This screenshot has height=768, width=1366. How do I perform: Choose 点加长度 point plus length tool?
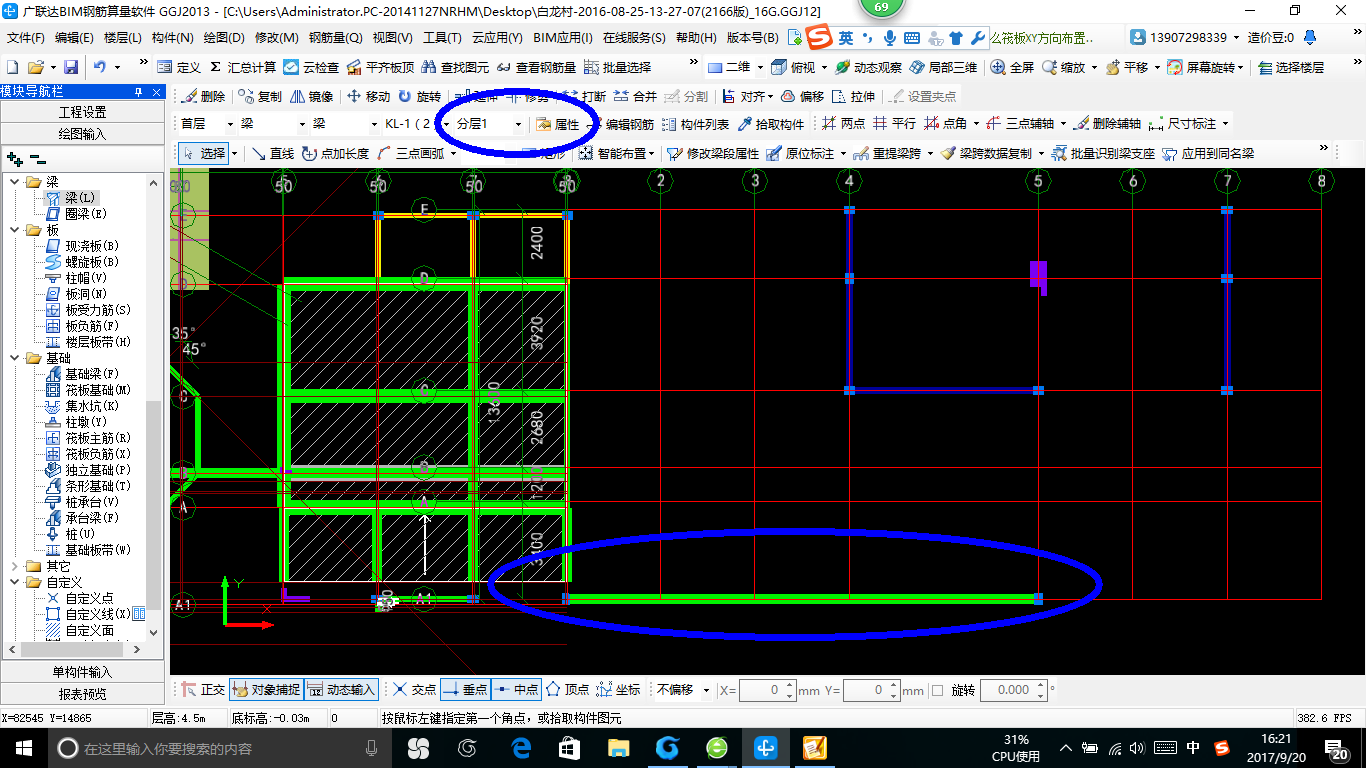tap(335, 154)
